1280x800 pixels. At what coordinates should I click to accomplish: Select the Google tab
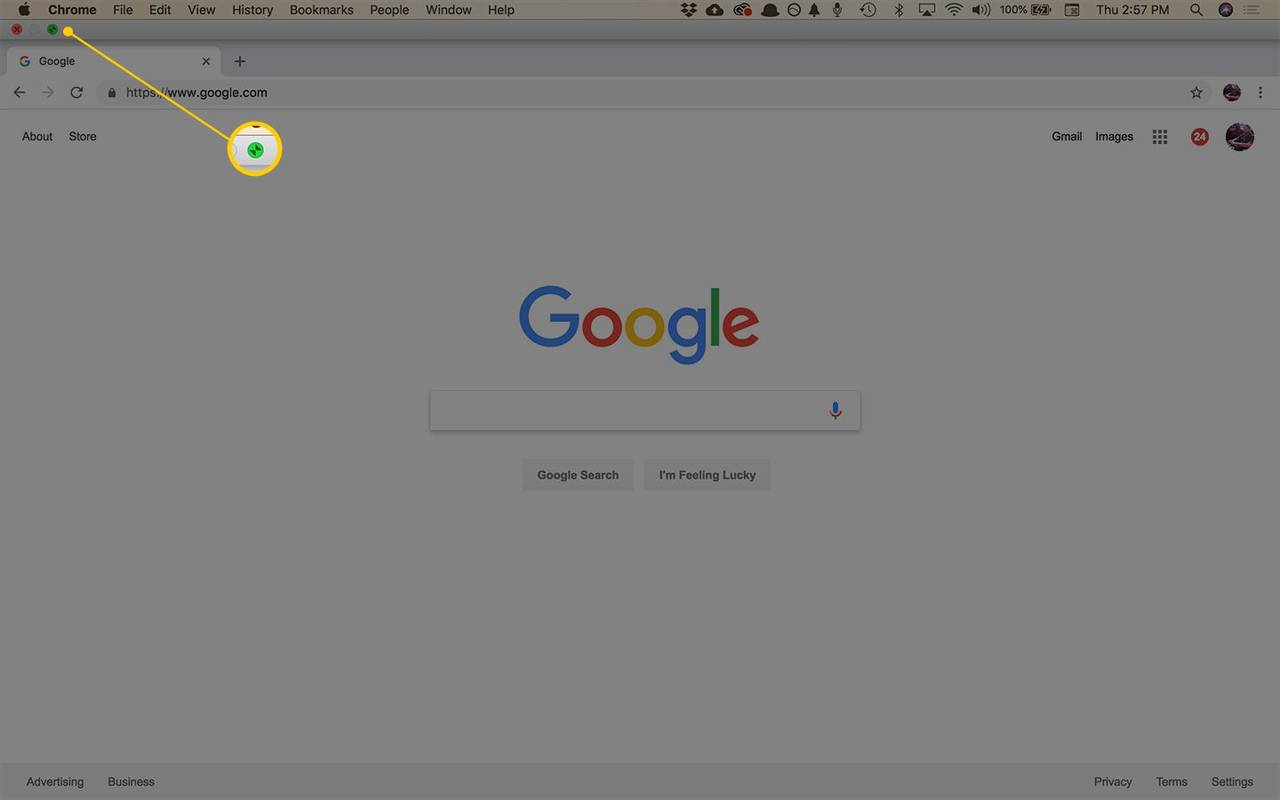[114, 61]
